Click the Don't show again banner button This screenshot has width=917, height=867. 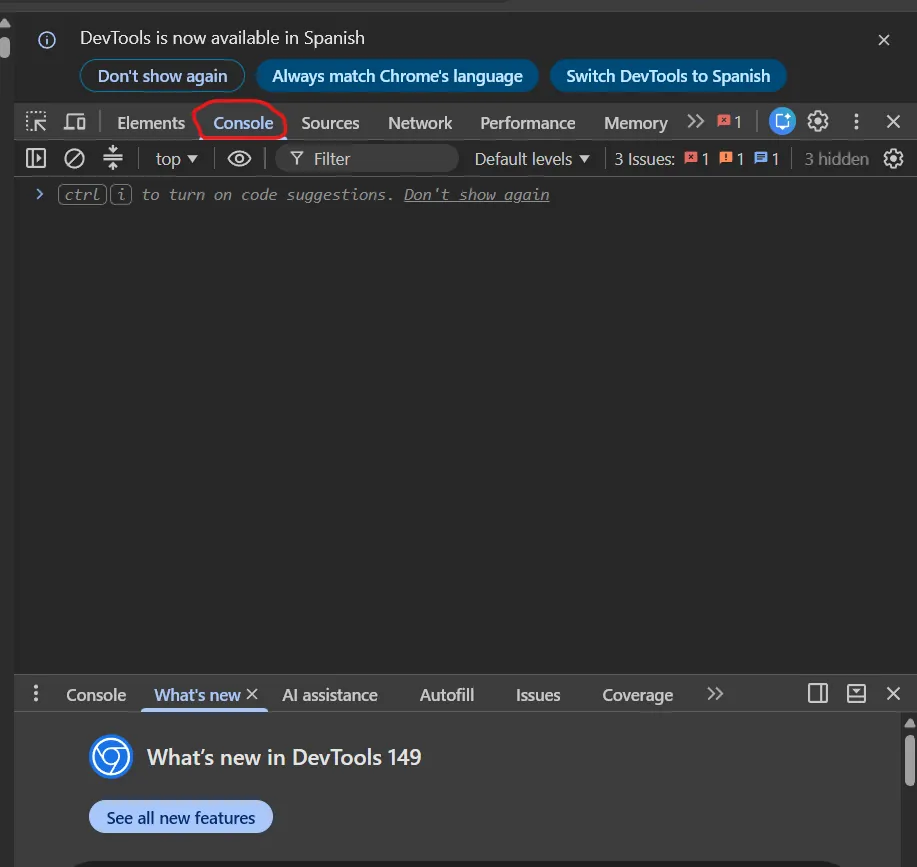163,76
